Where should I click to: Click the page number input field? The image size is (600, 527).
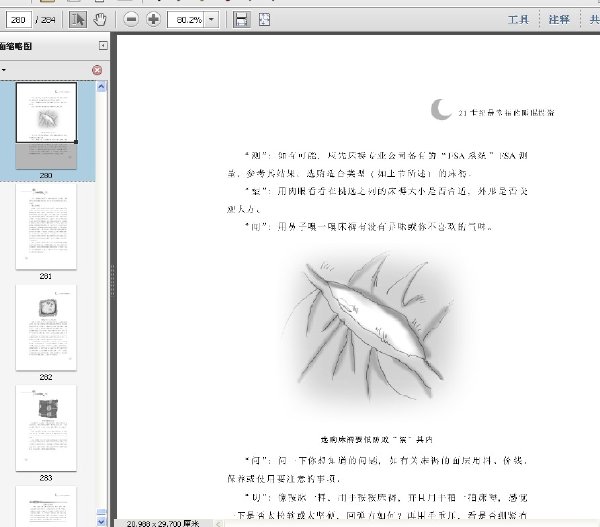[19, 20]
